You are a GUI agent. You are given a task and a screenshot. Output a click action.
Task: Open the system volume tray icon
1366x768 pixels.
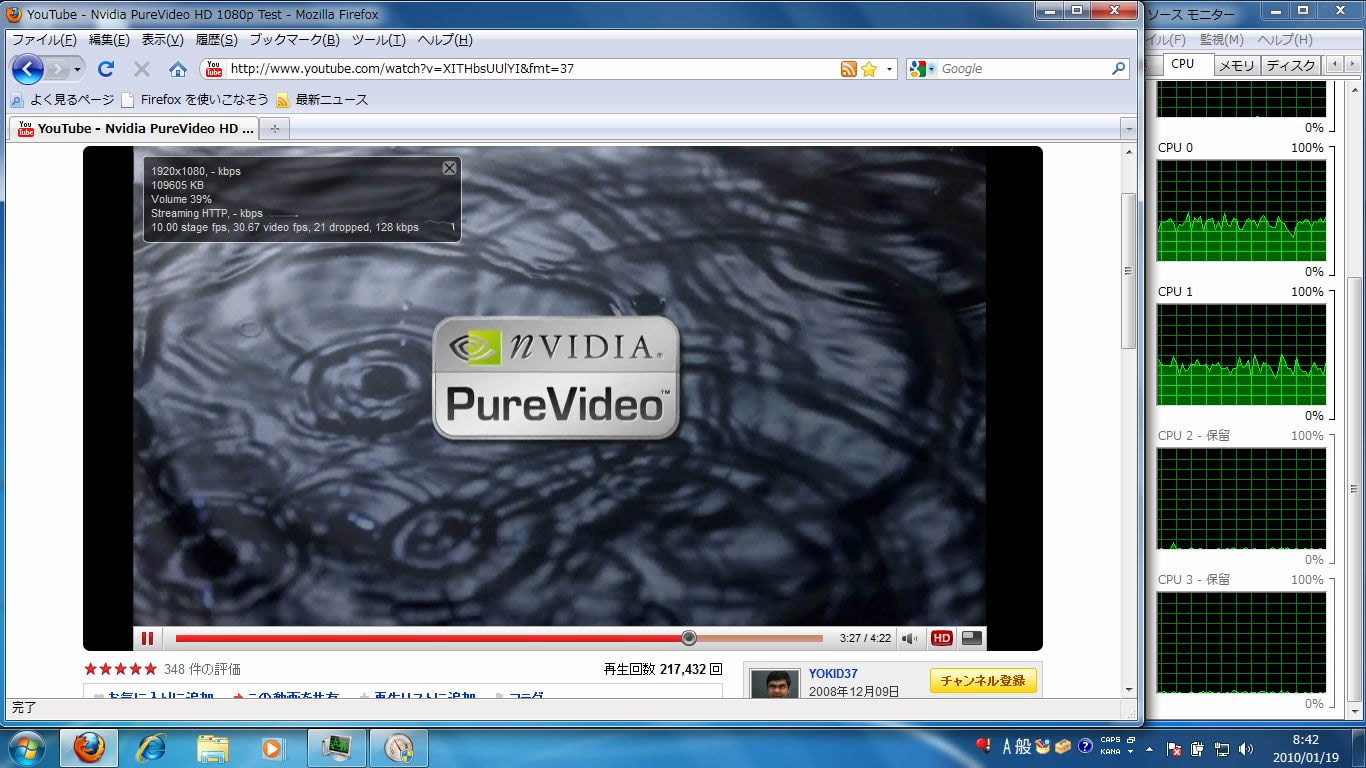(x=1246, y=748)
